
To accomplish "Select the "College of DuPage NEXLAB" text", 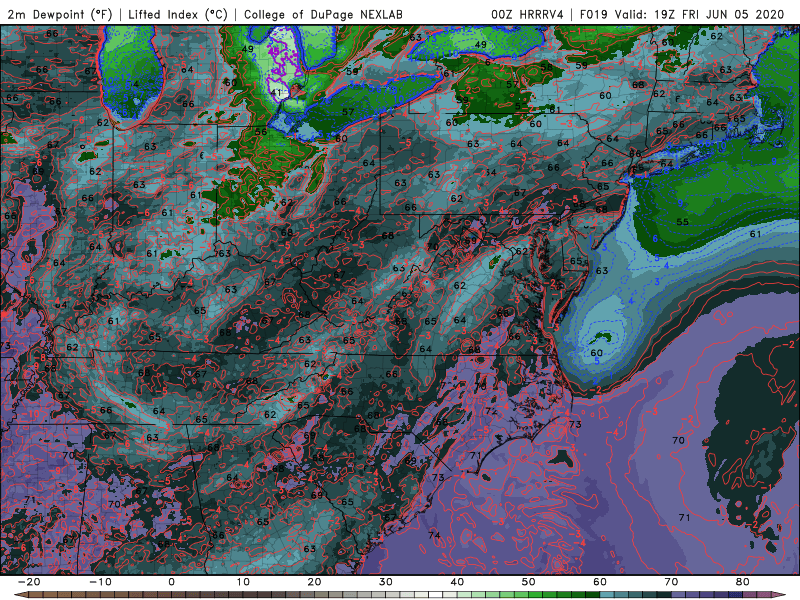I will 323,14.
